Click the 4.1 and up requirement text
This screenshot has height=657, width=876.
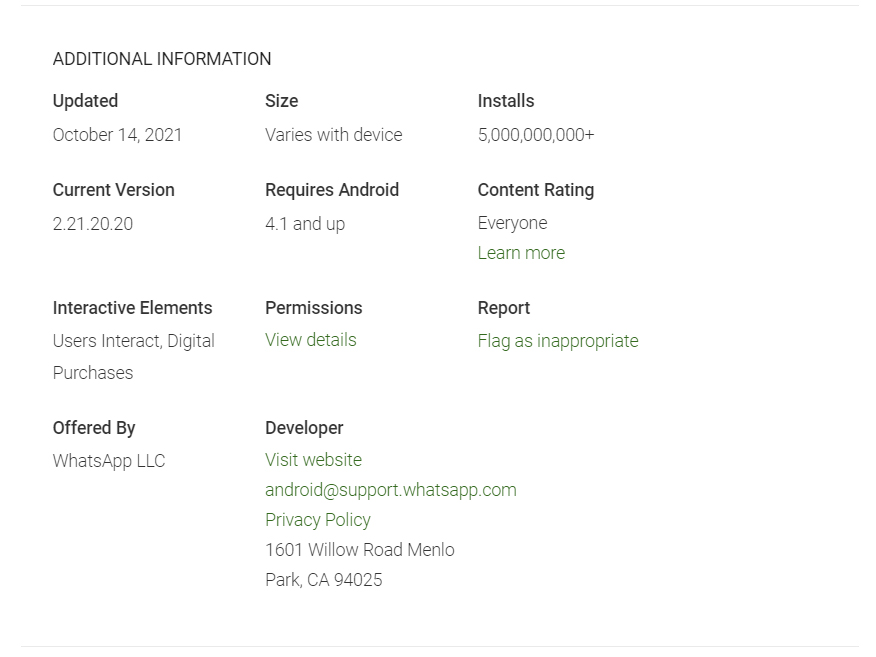(304, 224)
